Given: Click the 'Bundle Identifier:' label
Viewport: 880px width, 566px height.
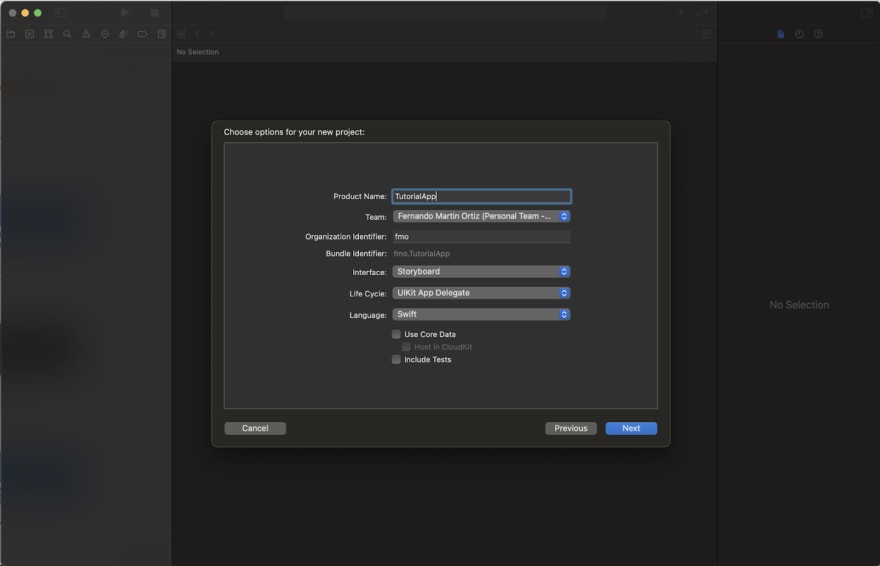Looking at the screenshot, I should click(x=356, y=254).
